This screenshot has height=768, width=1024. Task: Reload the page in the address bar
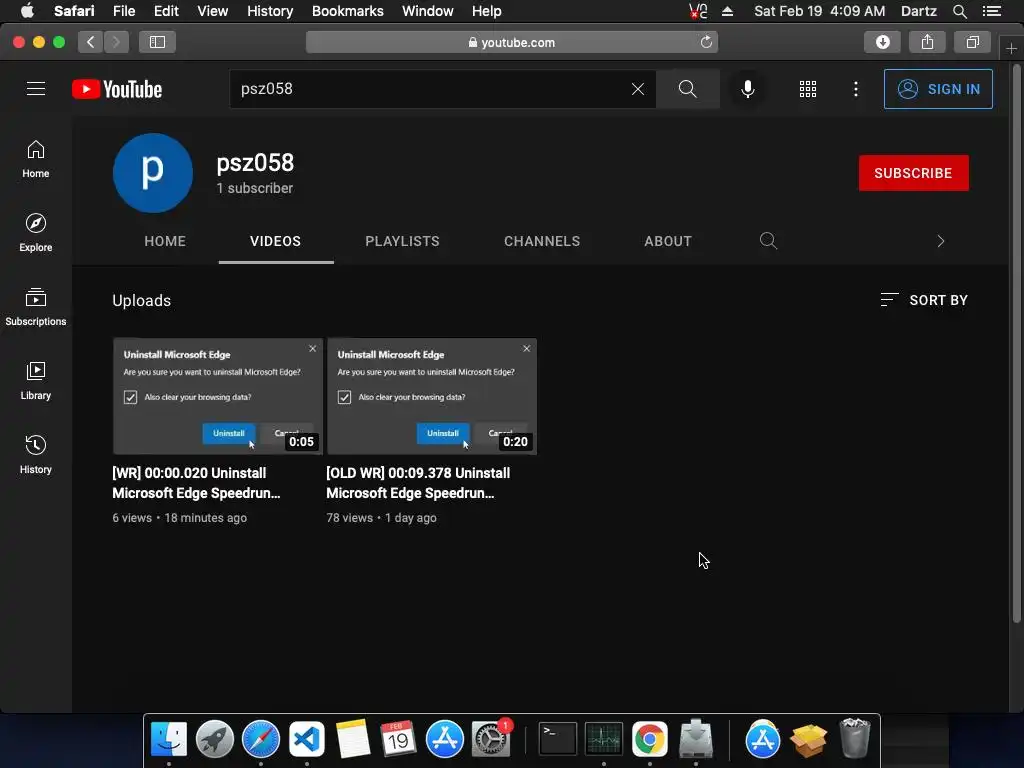706,42
